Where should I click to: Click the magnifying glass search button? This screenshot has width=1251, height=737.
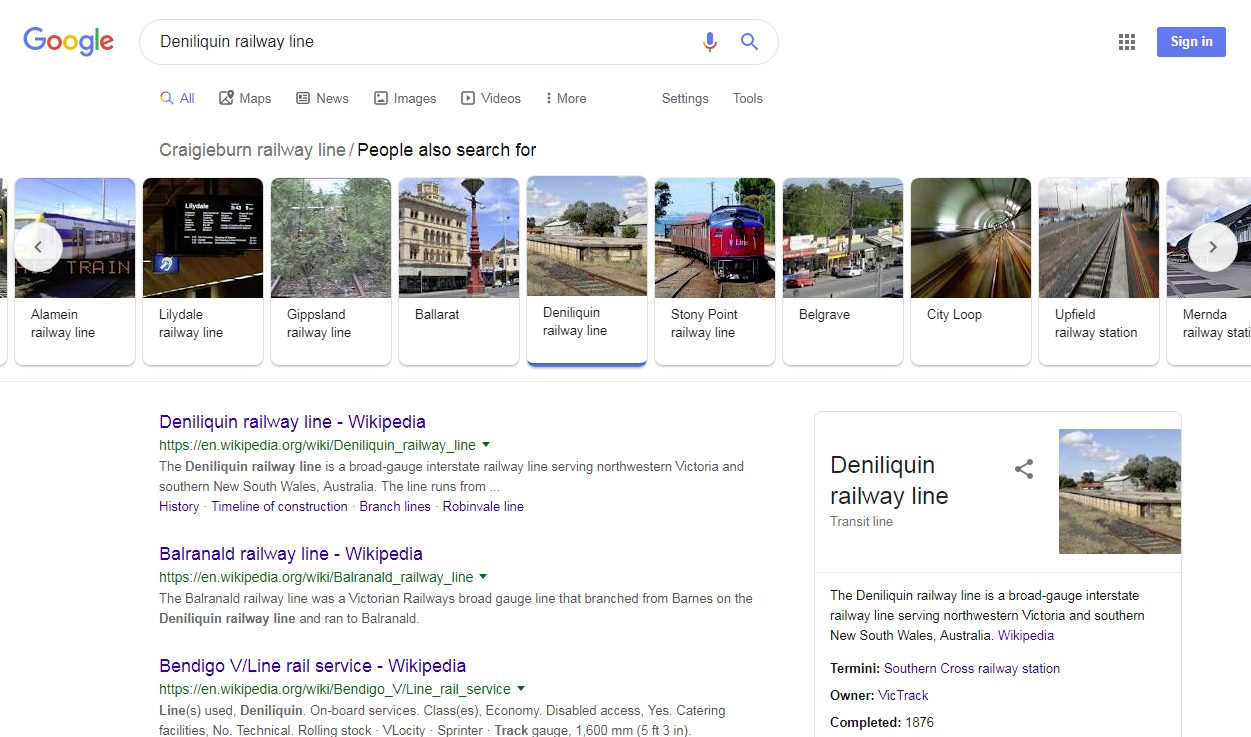point(749,42)
